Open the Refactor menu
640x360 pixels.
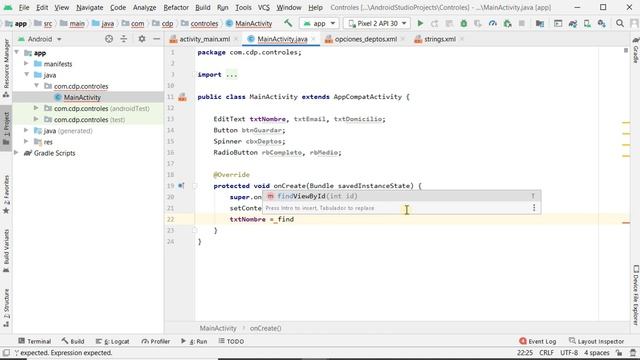point(176,7)
